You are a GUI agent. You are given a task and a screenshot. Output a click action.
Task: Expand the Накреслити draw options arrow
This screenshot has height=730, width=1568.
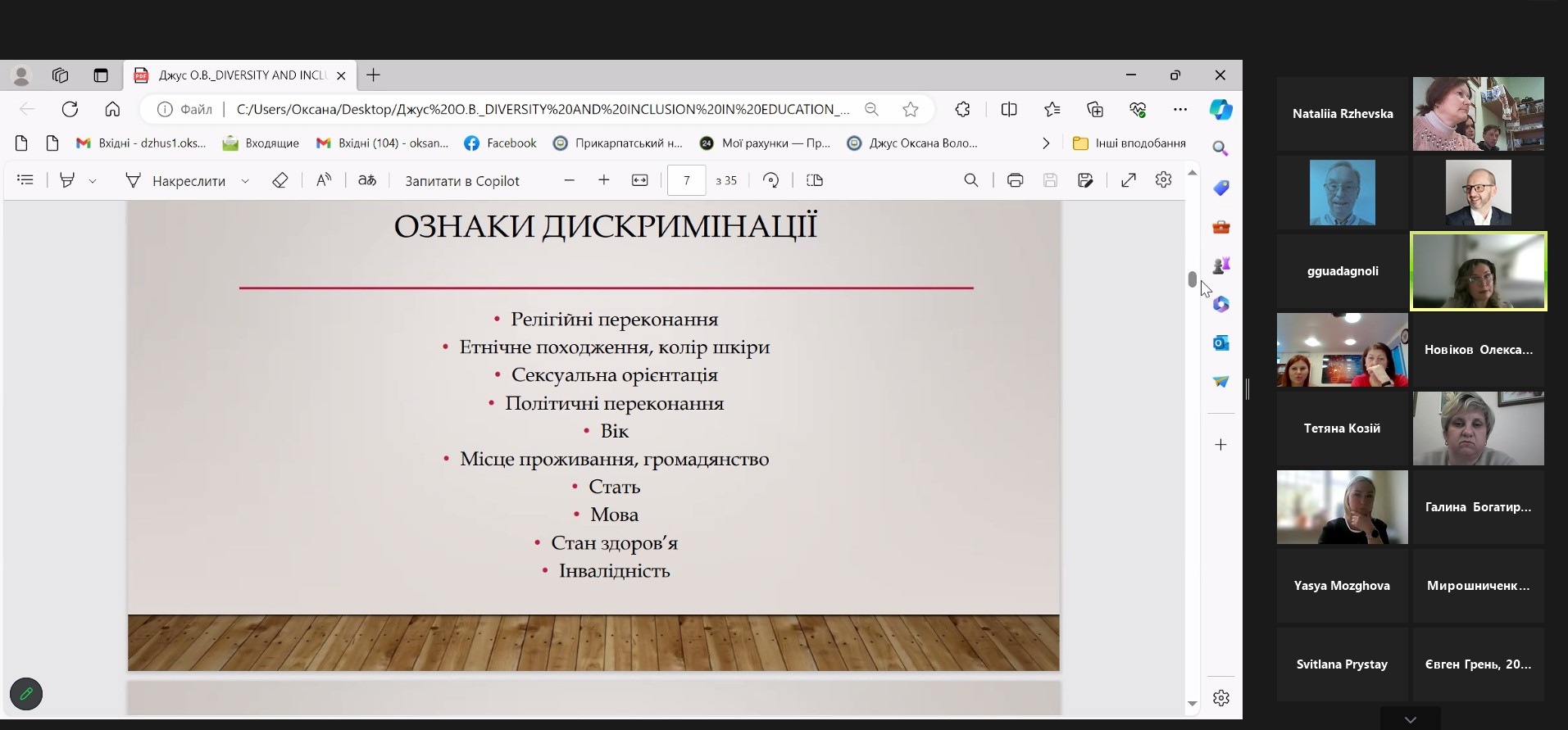(x=245, y=181)
